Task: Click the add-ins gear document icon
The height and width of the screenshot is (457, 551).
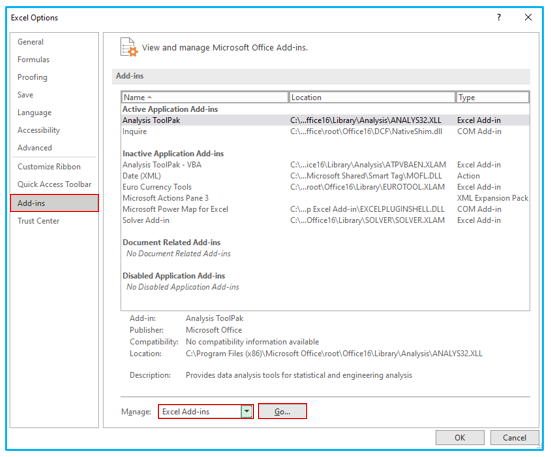Action: 129,47
